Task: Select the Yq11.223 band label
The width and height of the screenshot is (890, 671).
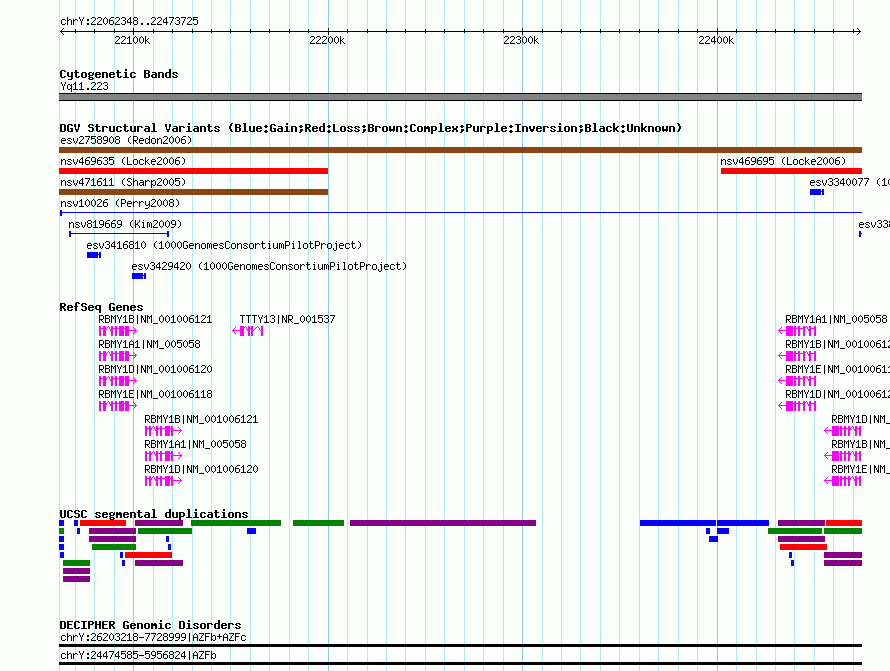Action: 84,86
